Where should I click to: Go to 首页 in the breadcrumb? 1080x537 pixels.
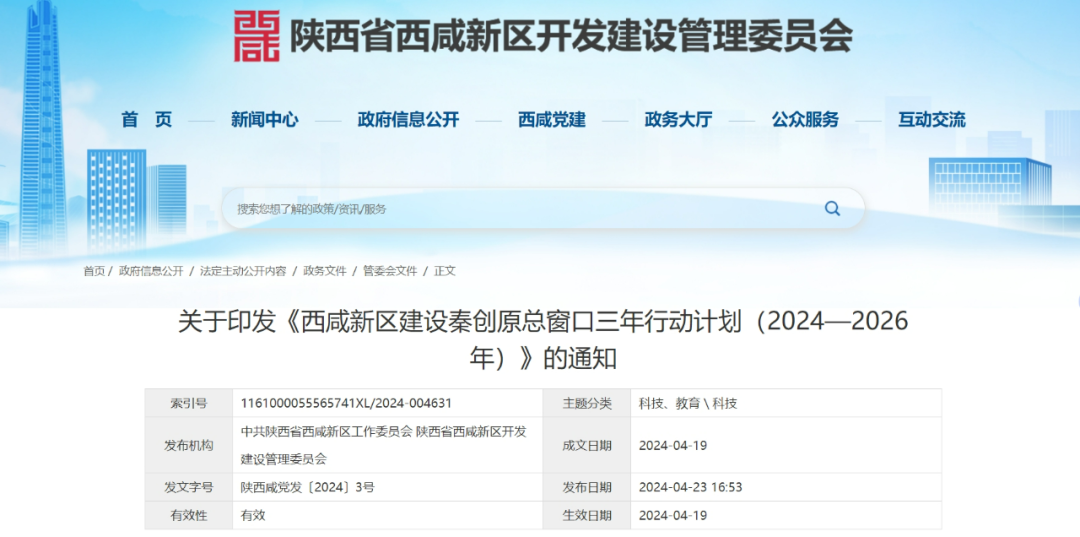click(94, 271)
